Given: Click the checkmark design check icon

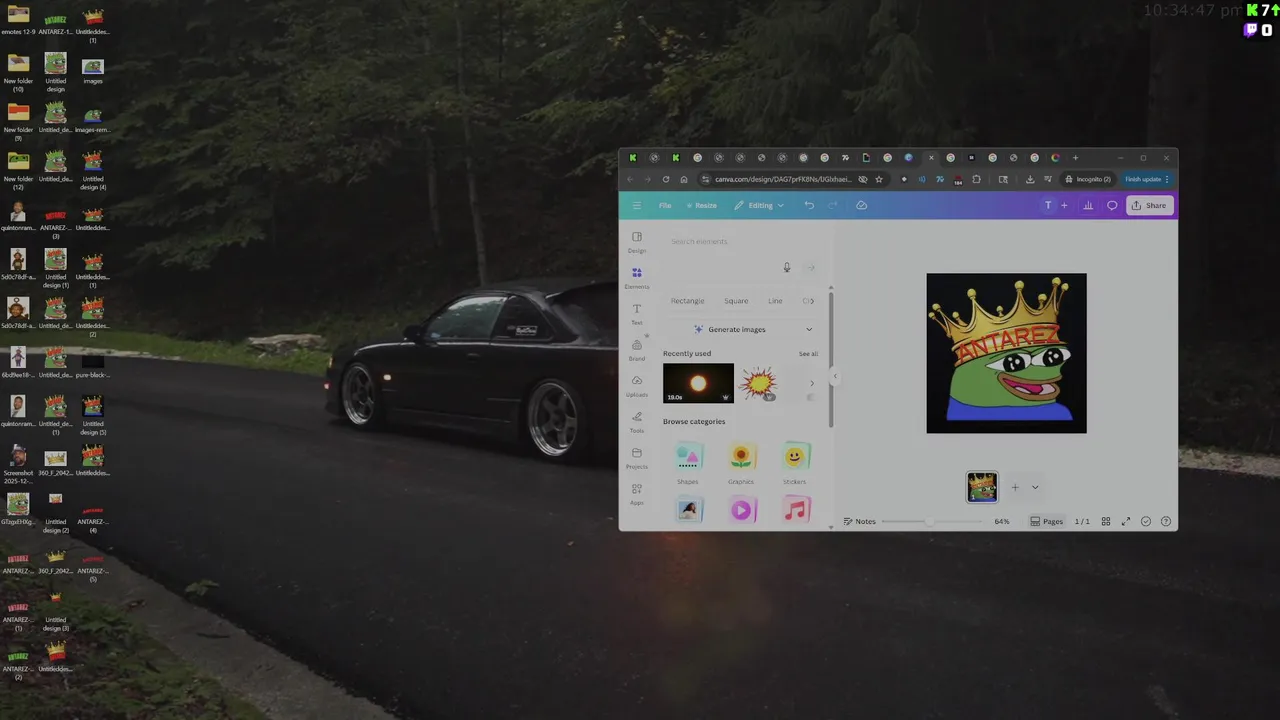Looking at the screenshot, I should click(1146, 521).
